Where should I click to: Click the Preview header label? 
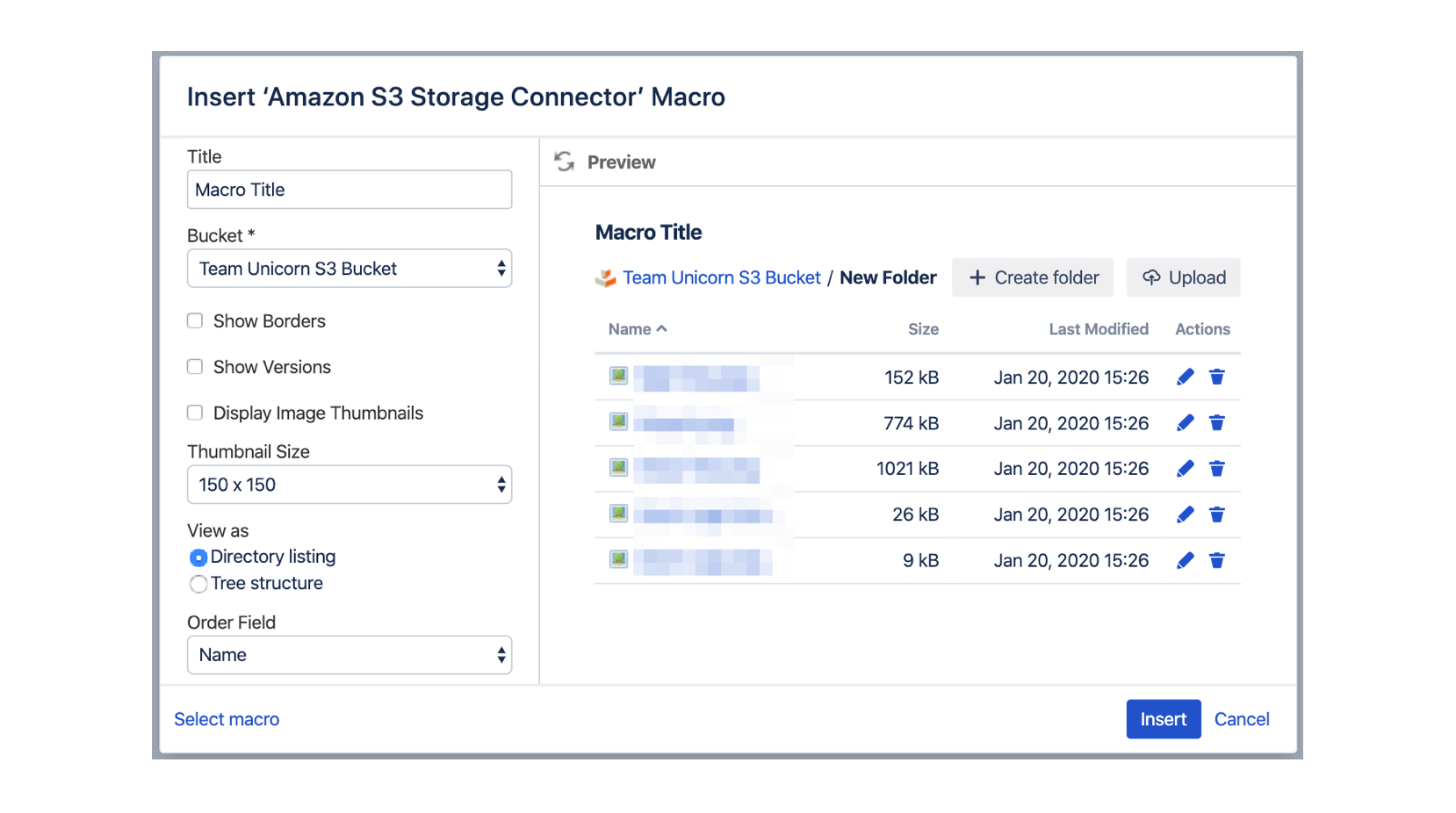click(621, 162)
